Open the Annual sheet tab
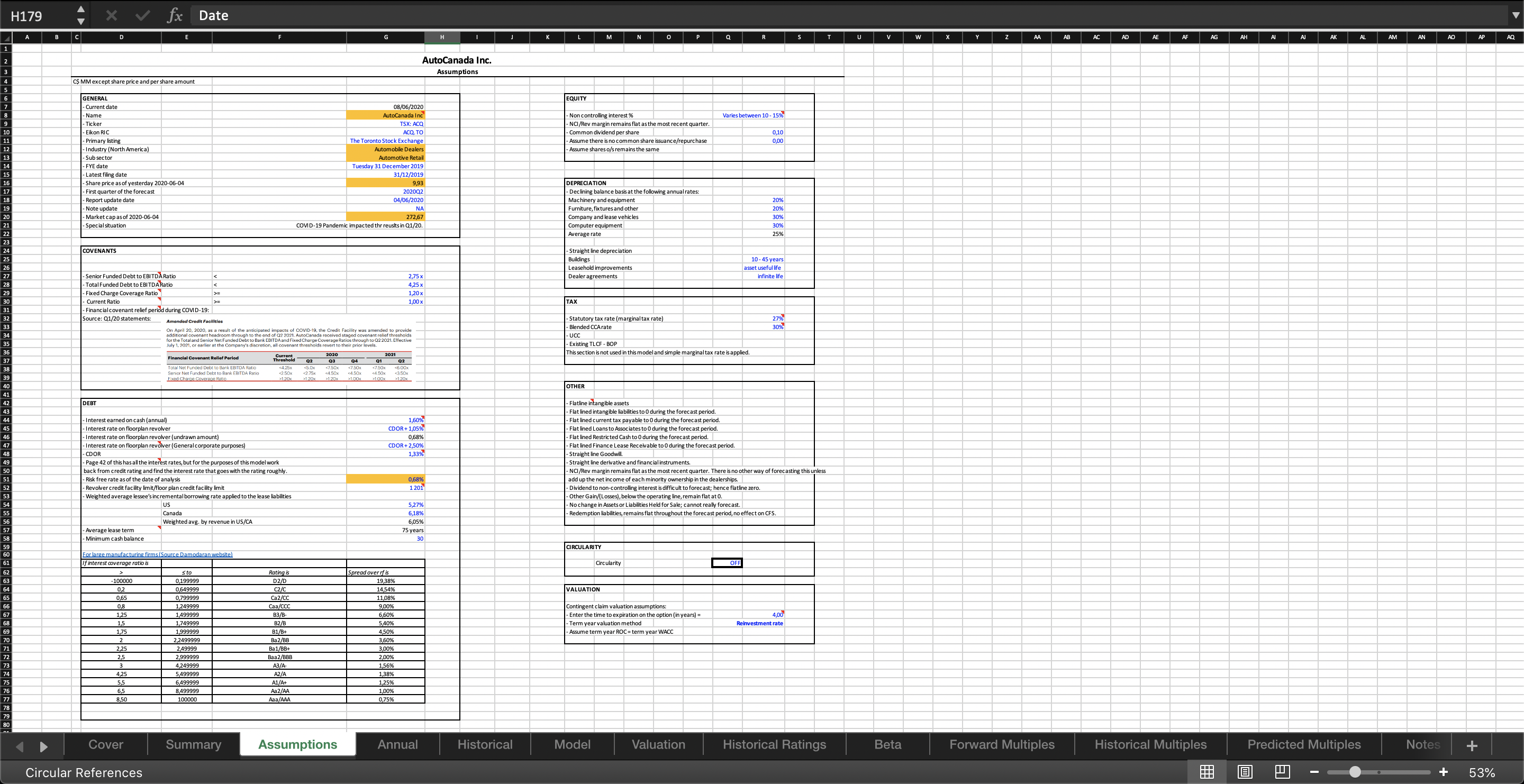Image resolution: width=1524 pixels, height=784 pixels. click(397, 744)
